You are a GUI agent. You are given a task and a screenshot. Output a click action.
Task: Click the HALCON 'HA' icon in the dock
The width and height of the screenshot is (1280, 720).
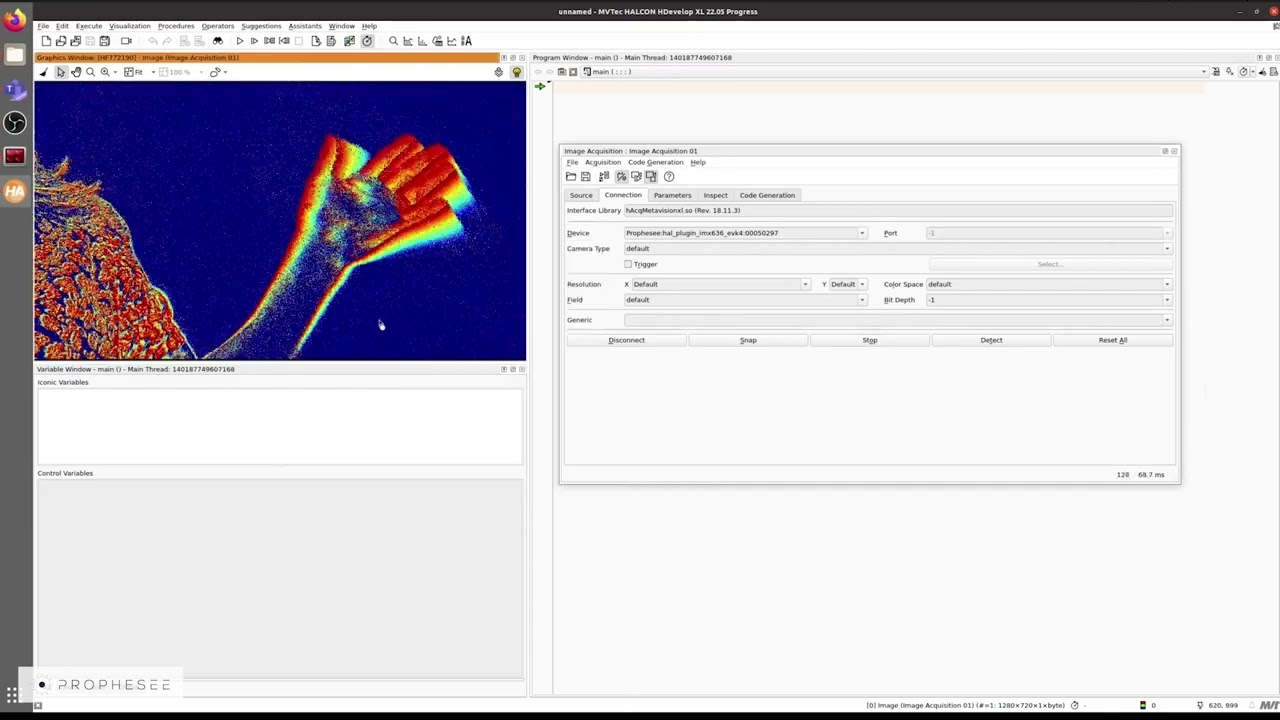coord(15,191)
